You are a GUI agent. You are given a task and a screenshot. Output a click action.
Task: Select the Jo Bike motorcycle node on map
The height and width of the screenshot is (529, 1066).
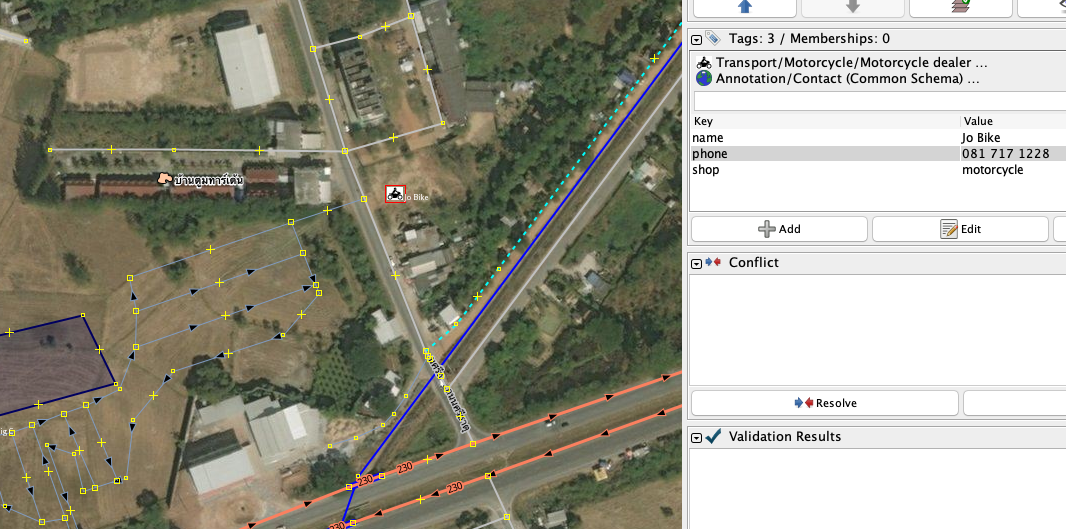tap(395, 194)
